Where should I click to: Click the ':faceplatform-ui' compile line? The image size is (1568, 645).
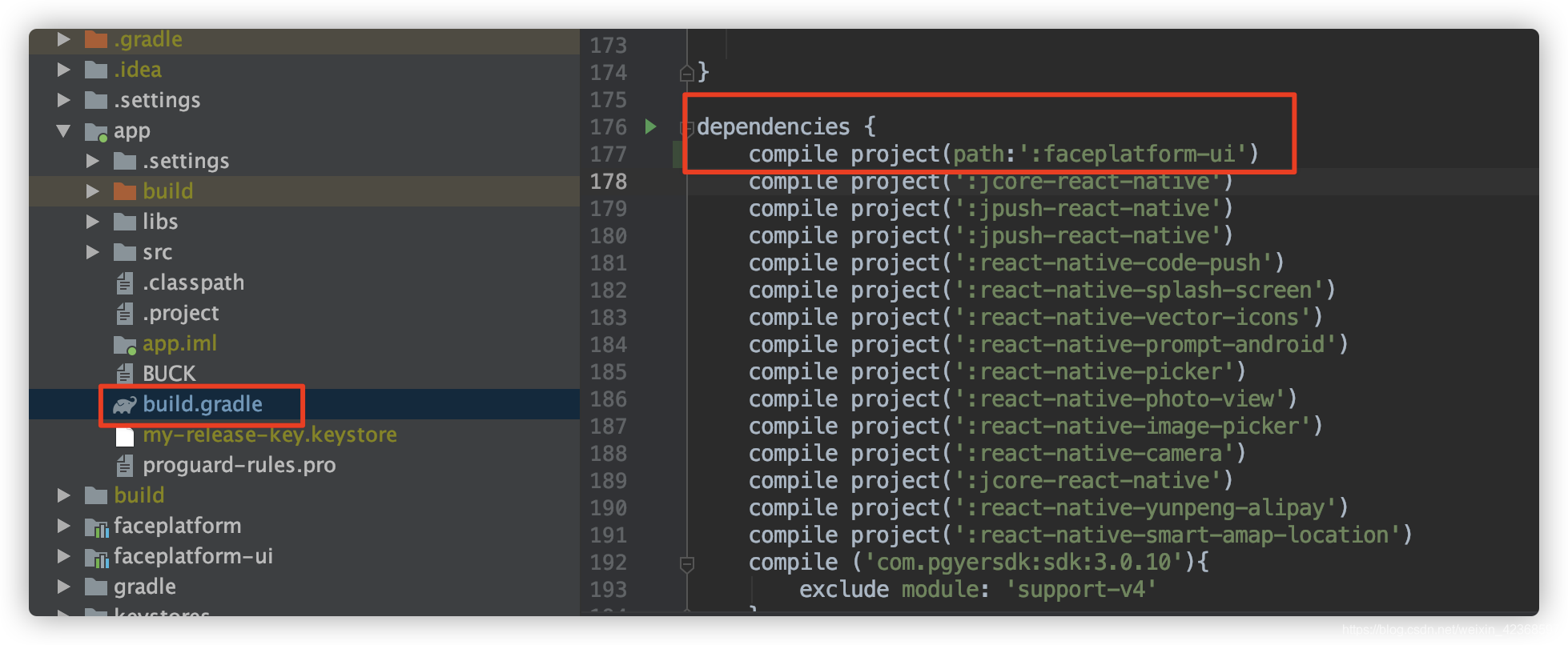(x=1003, y=154)
